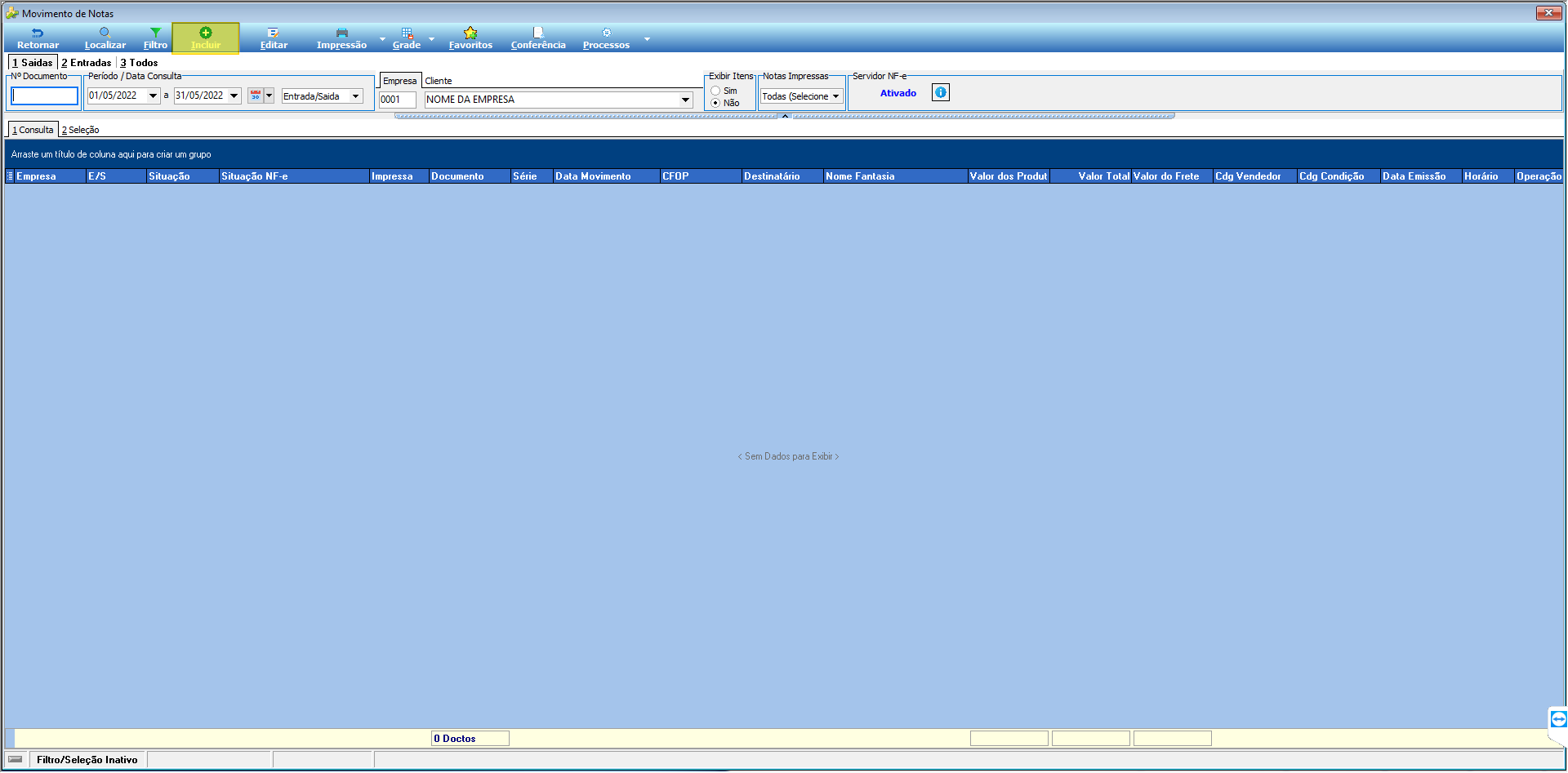Sort by the Documento column header

(470, 176)
